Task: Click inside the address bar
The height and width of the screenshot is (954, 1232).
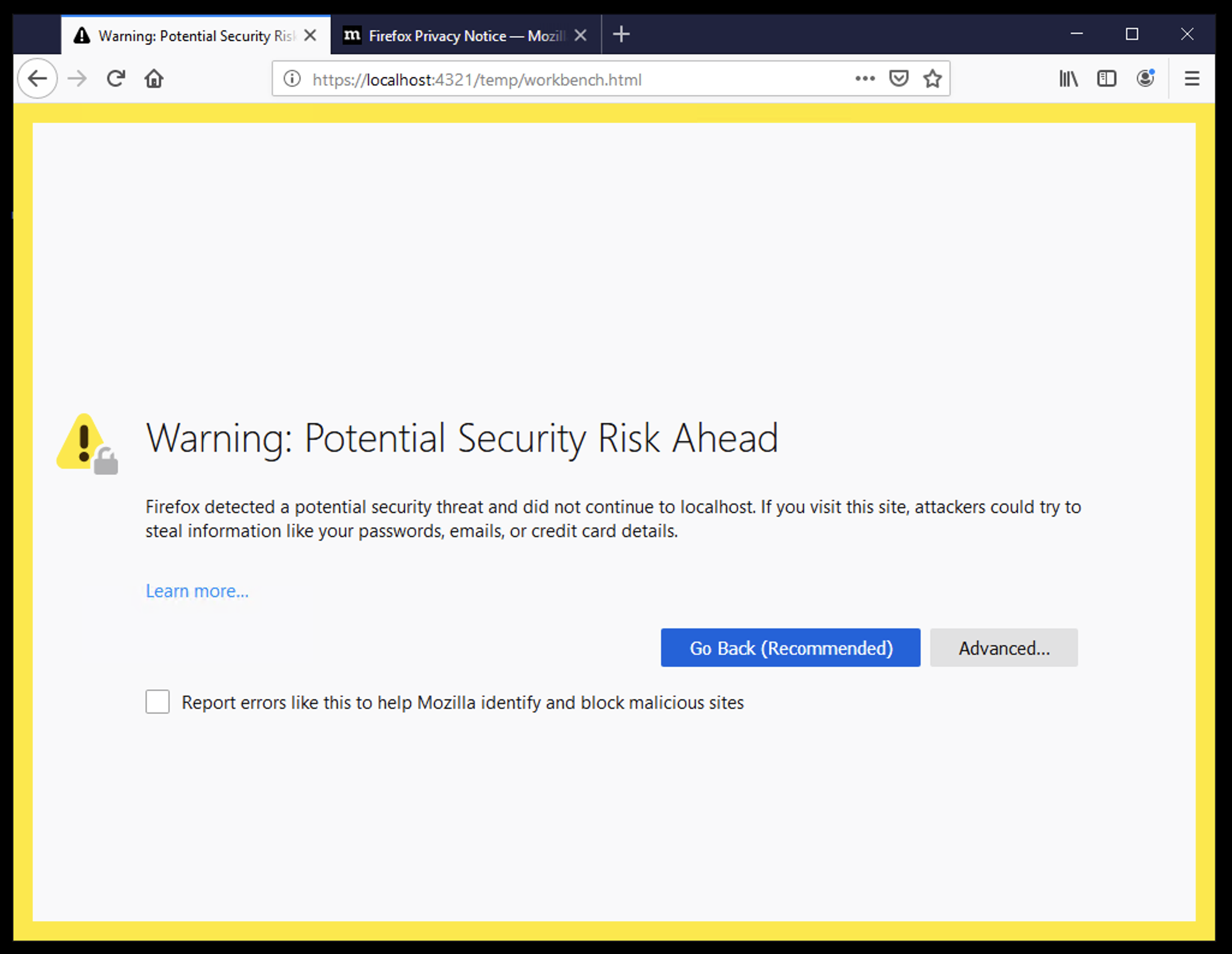Action: pos(541,79)
